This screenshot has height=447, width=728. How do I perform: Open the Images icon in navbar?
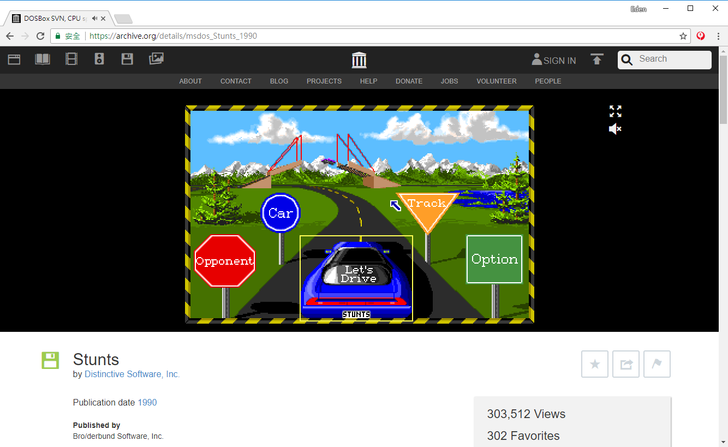[x=156, y=59]
